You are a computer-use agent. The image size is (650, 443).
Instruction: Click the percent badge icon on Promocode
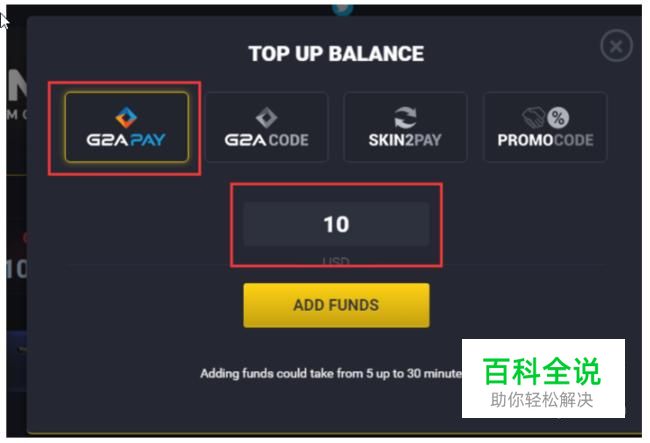point(558,118)
